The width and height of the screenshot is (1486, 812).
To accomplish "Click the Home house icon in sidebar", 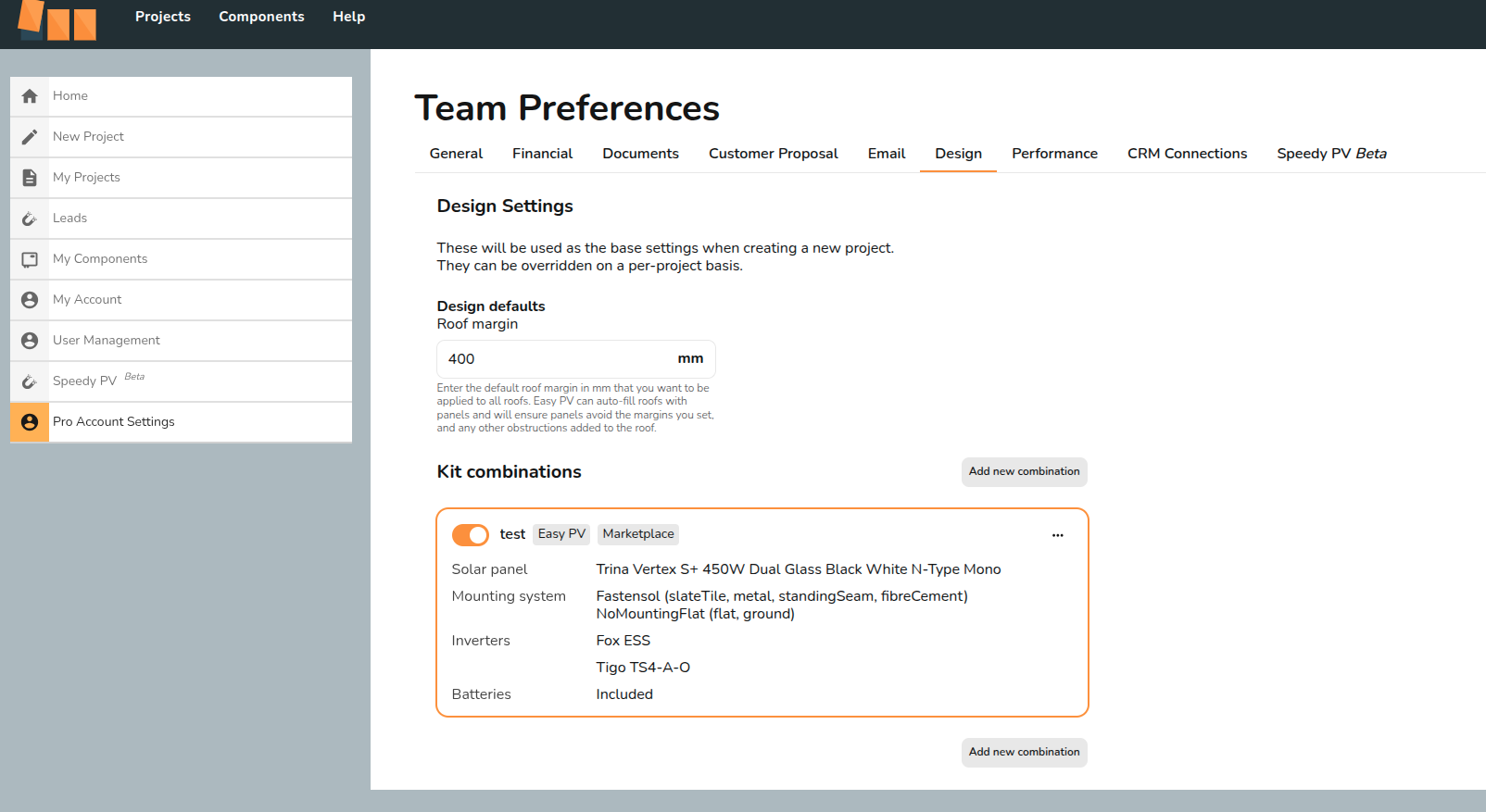I will tap(30, 96).
